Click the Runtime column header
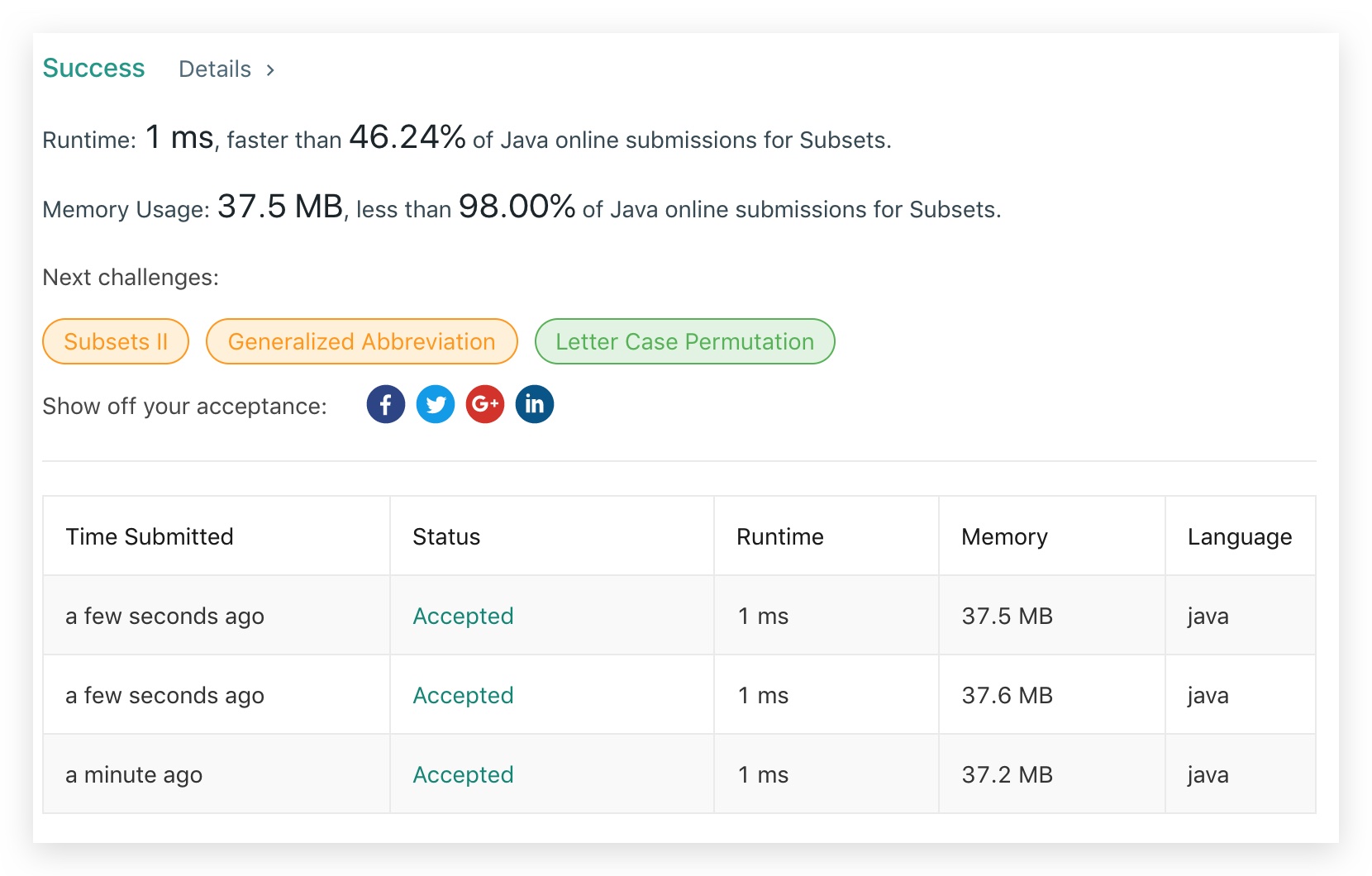 780,536
